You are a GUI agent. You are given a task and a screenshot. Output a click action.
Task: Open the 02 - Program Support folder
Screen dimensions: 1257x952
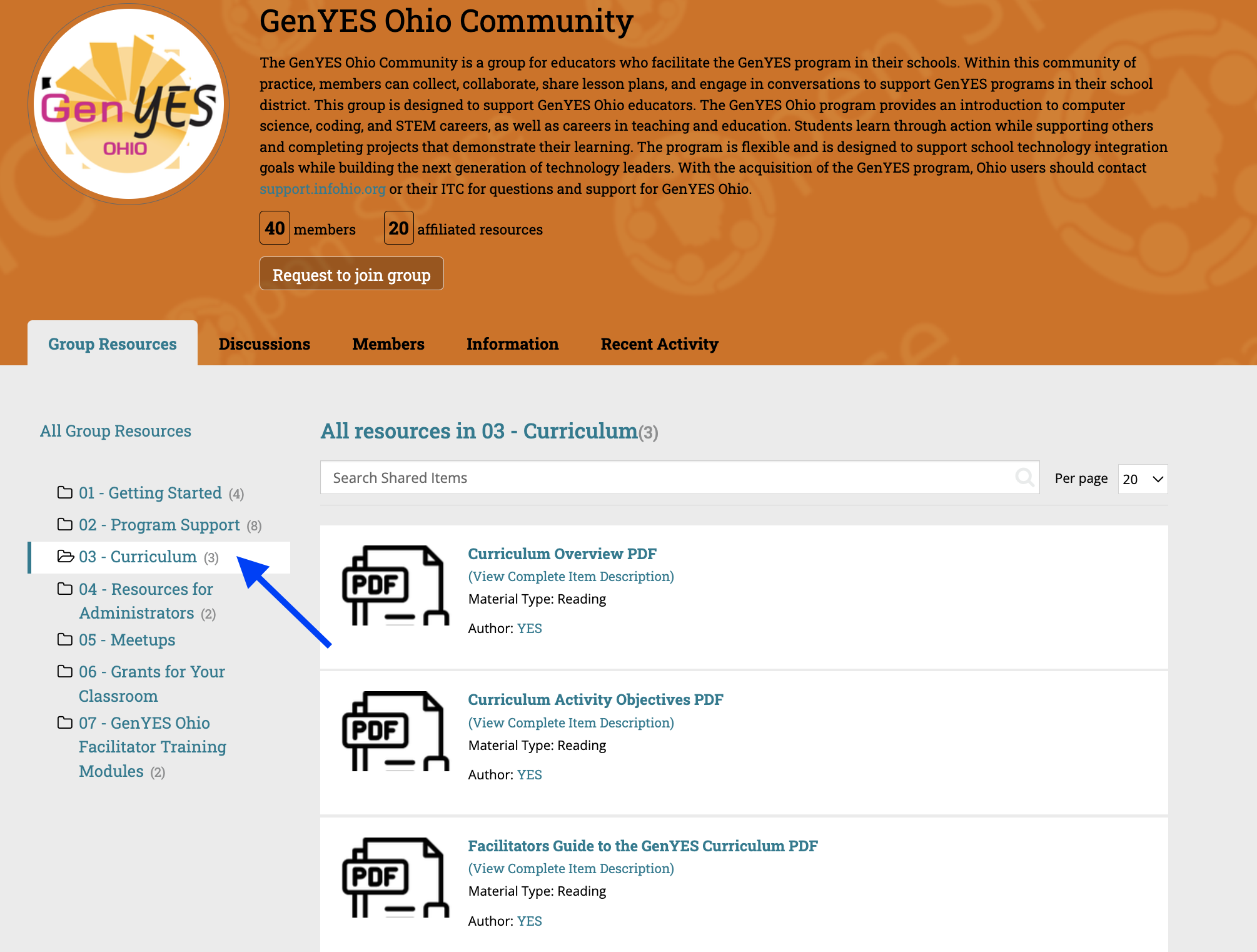pos(159,525)
